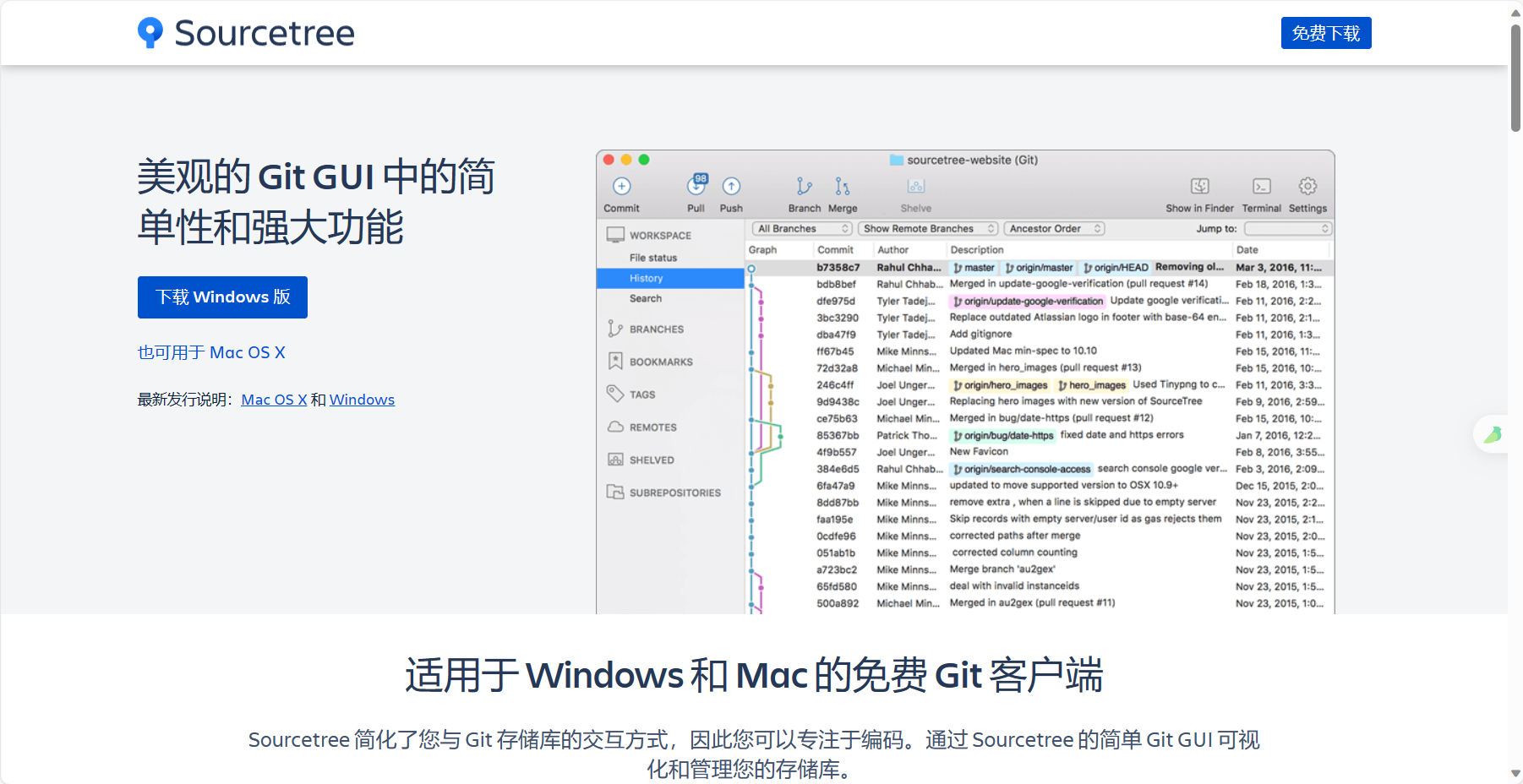Open the Show in Finder icon
The image size is (1523, 784).
click(1199, 187)
